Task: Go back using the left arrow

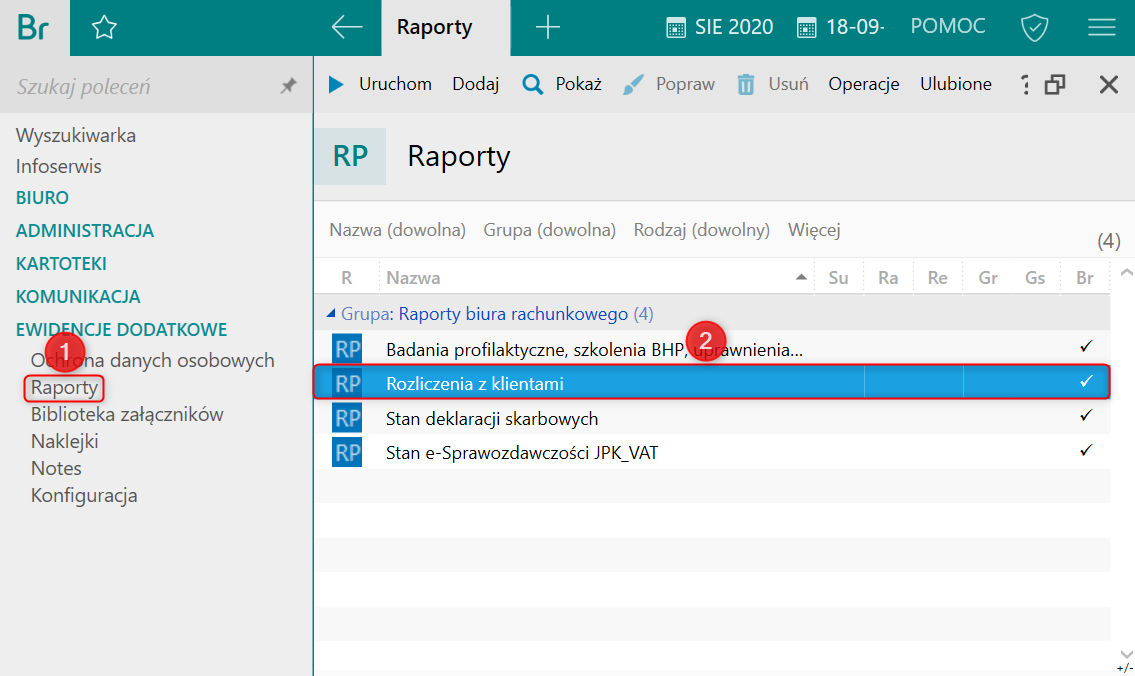Action: click(346, 28)
